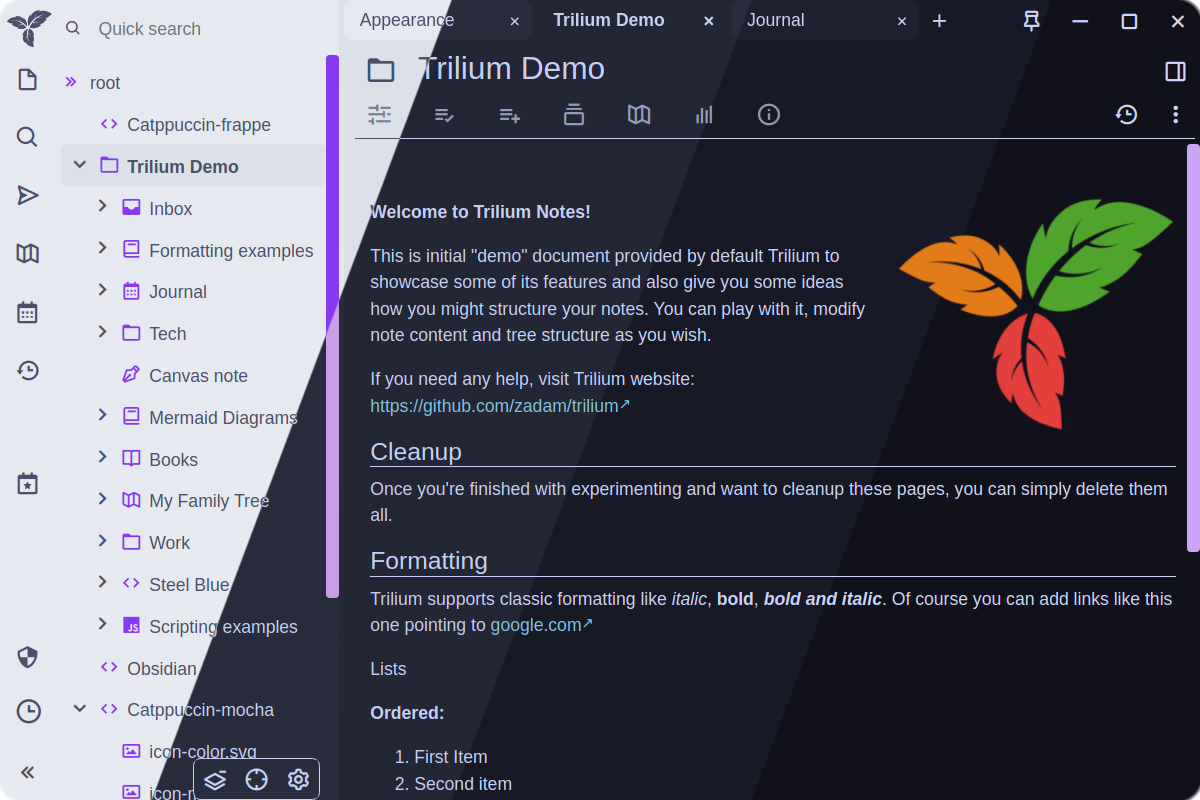Click the Trilium leaf logo in the sidebar
The height and width of the screenshot is (800, 1200).
pyautogui.click(x=28, y=27)
